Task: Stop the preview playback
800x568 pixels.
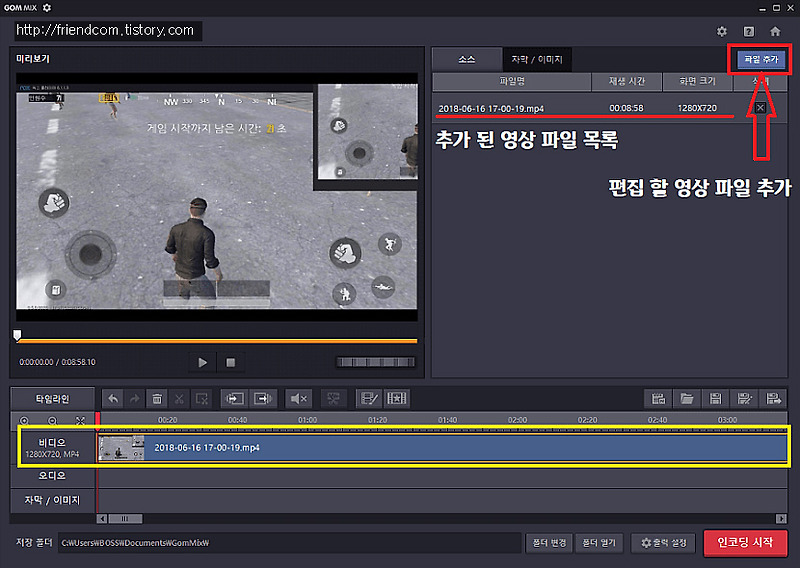Action: coord(231,362)
